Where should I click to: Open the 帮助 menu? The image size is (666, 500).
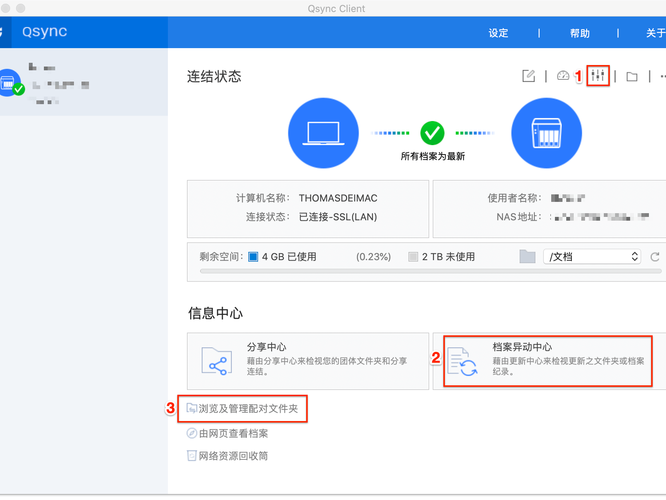click(x=579, y=33)
